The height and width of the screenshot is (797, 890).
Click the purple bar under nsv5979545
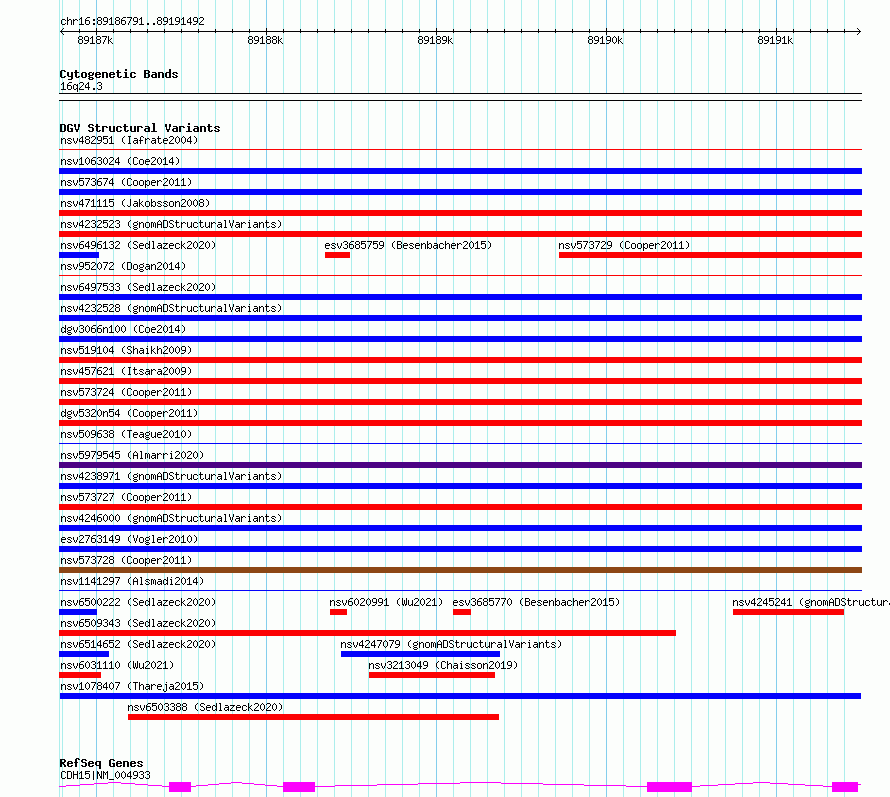coord(460,465)
